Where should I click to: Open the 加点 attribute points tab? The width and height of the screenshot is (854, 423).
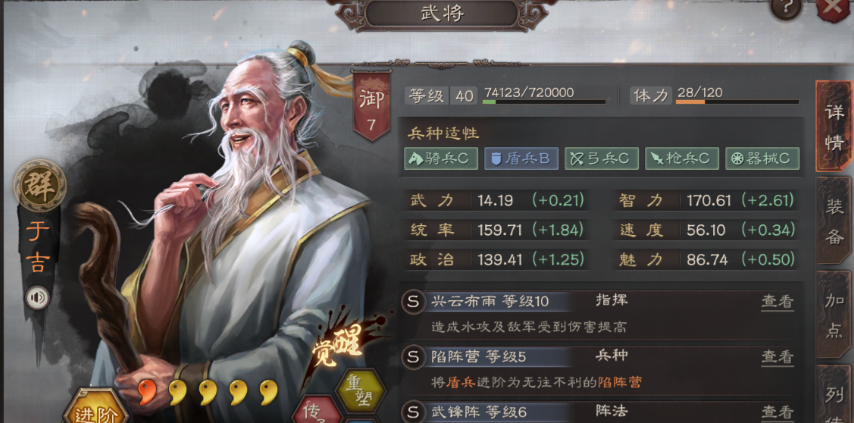pos(834,315)
